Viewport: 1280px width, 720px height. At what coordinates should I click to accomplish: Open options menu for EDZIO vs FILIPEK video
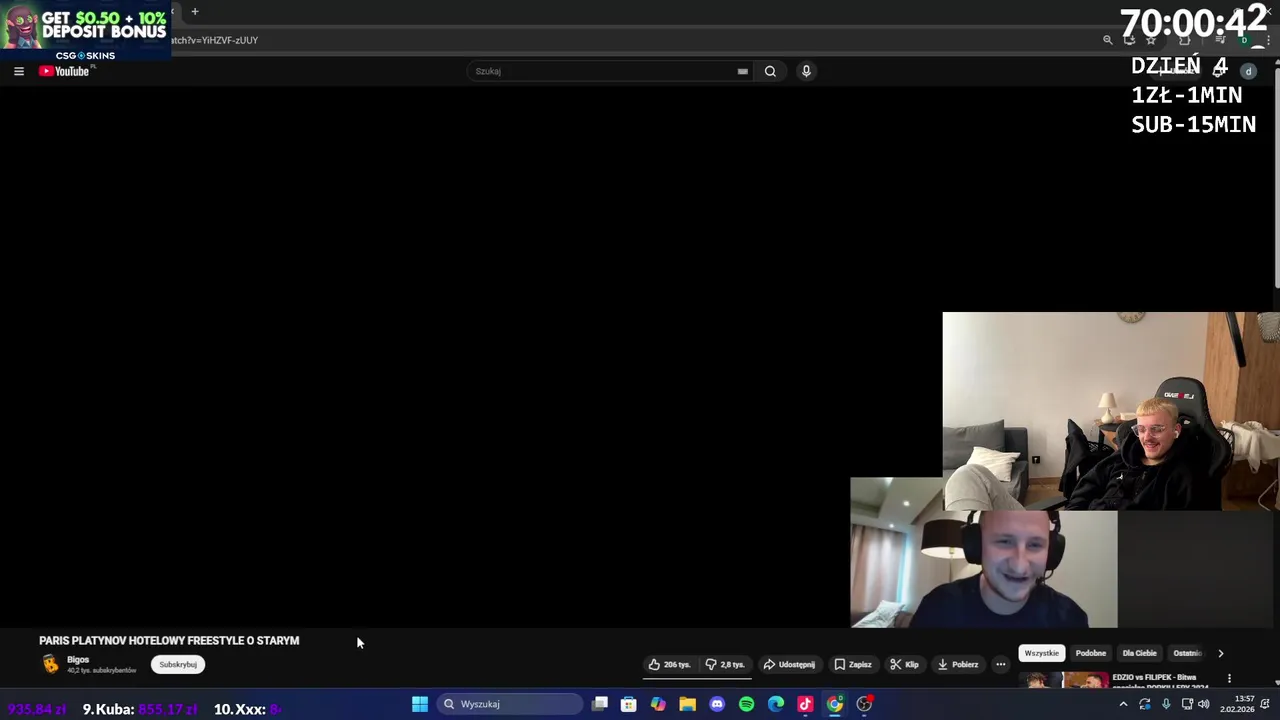(1229, 678)
